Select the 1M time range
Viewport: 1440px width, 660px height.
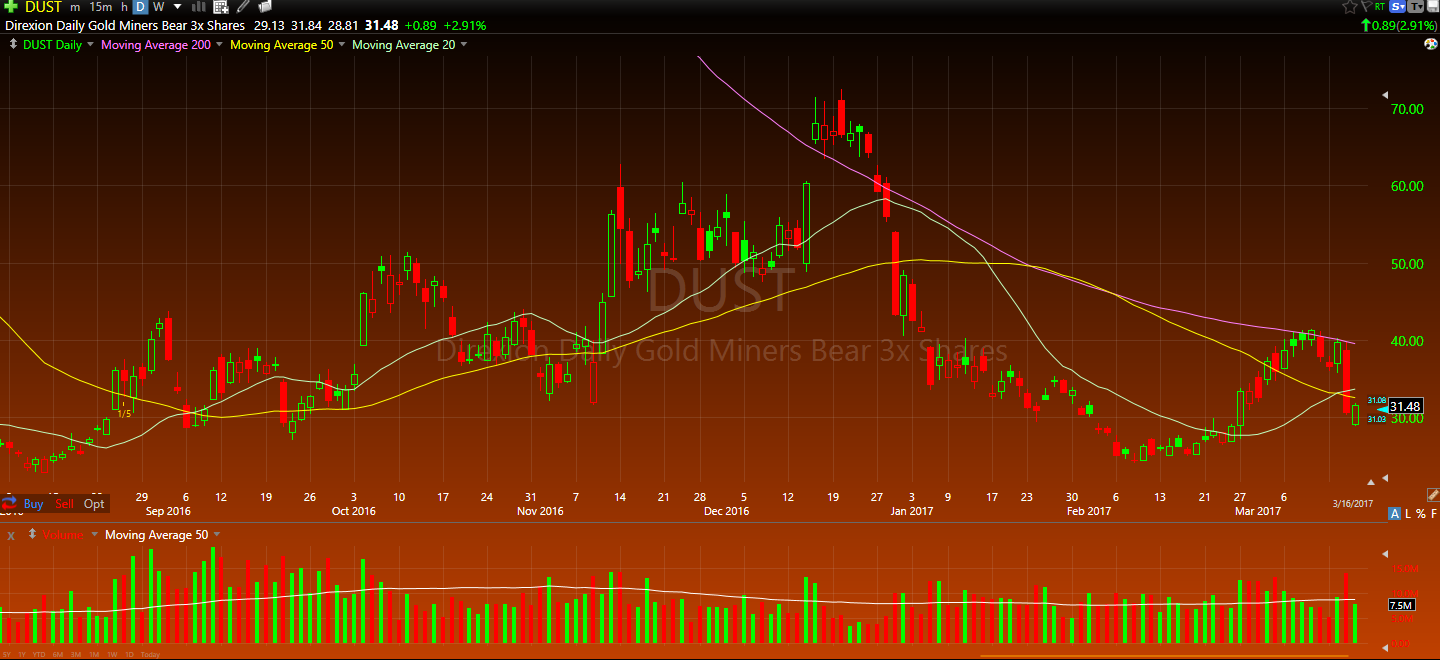(93, 654)
